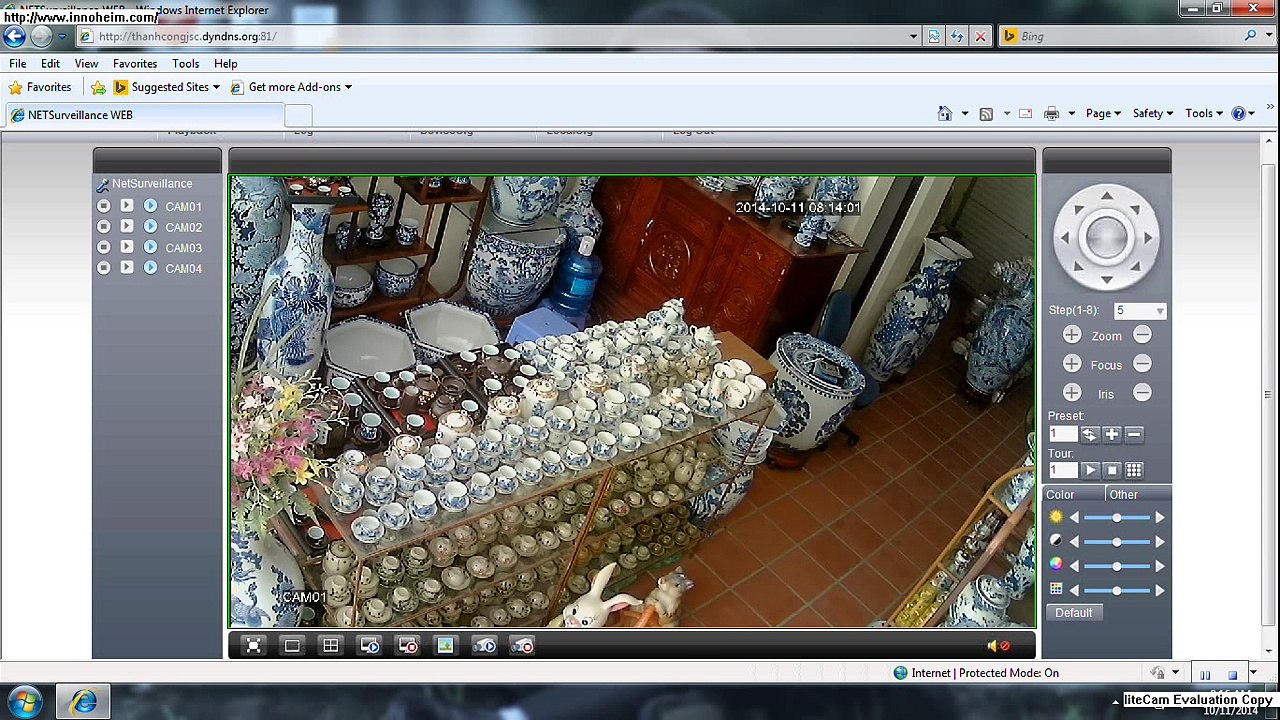1280x720 pixels.
Task: Open the Favorites button
Action: (x=40, y=87)
